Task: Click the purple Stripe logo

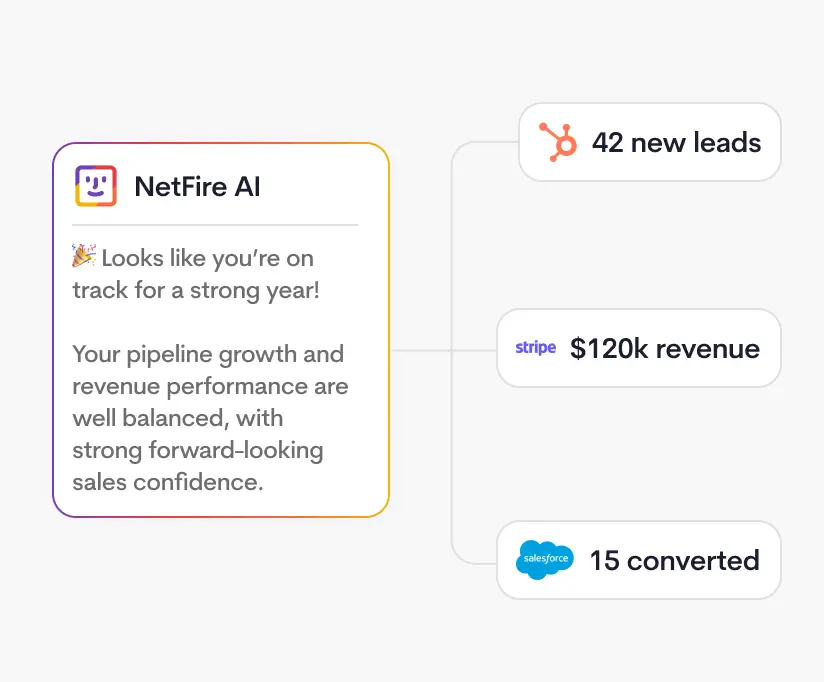Action: [x=535, y=348]
